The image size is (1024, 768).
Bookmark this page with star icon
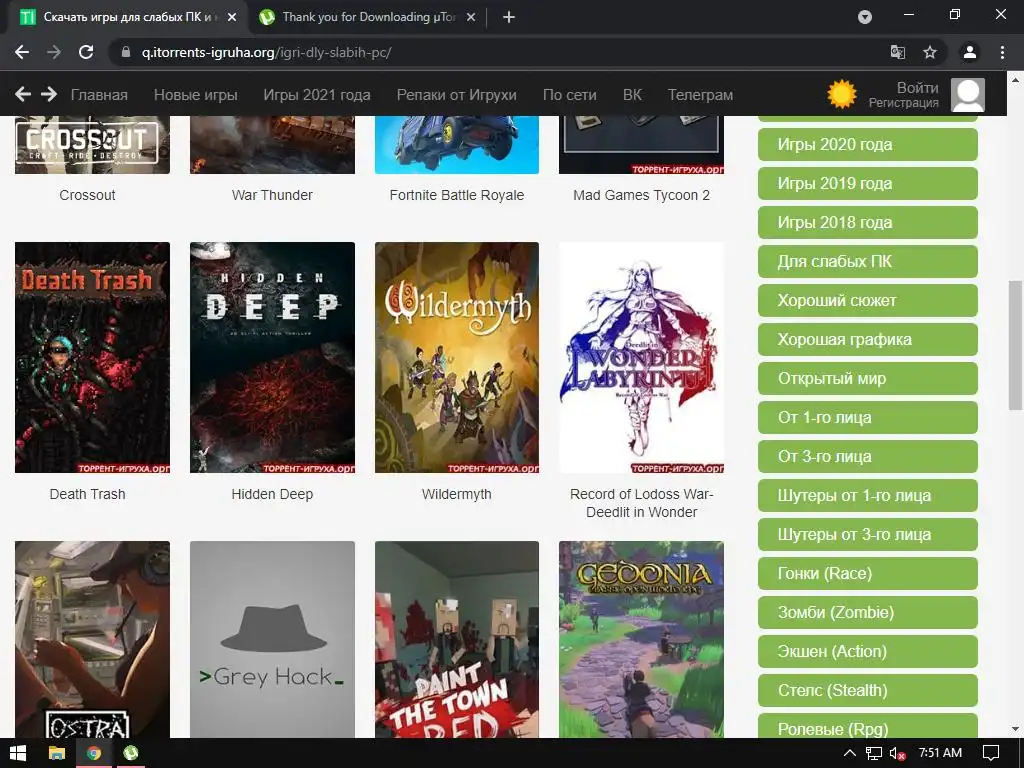pos(930,52)
